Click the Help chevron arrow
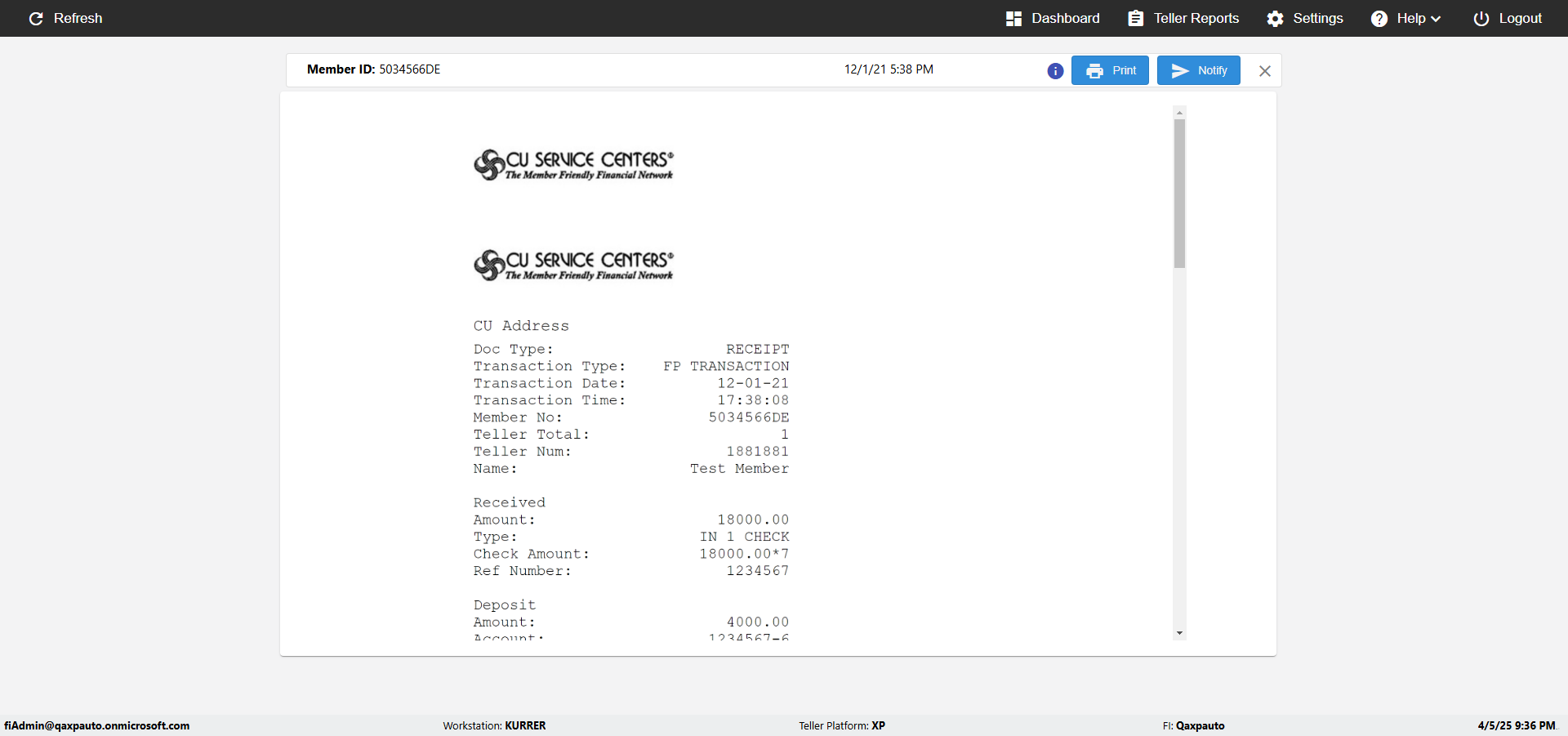Viewport: 1568px width, 736px height. [x=1436, y=19]
